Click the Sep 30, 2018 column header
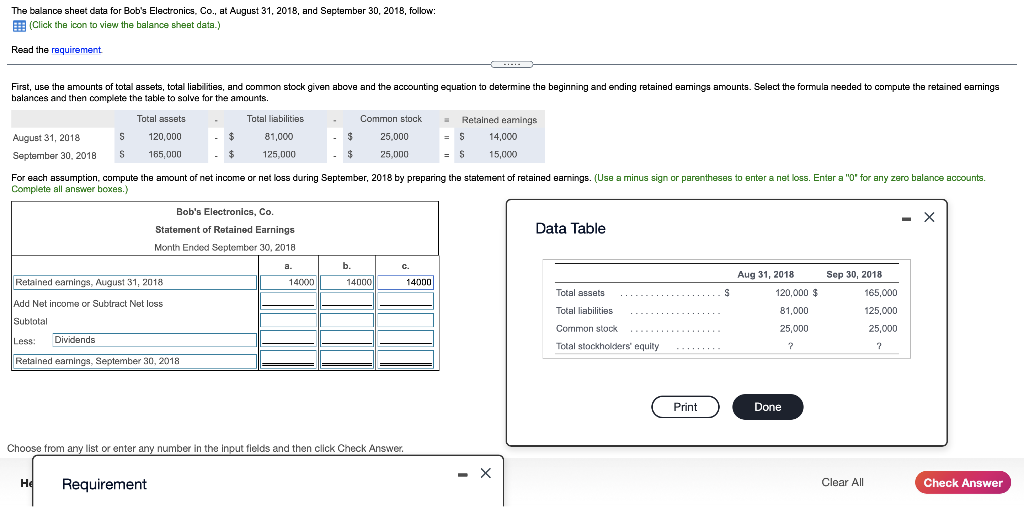Screen dimensions: 1024x510 pos(854,274)
